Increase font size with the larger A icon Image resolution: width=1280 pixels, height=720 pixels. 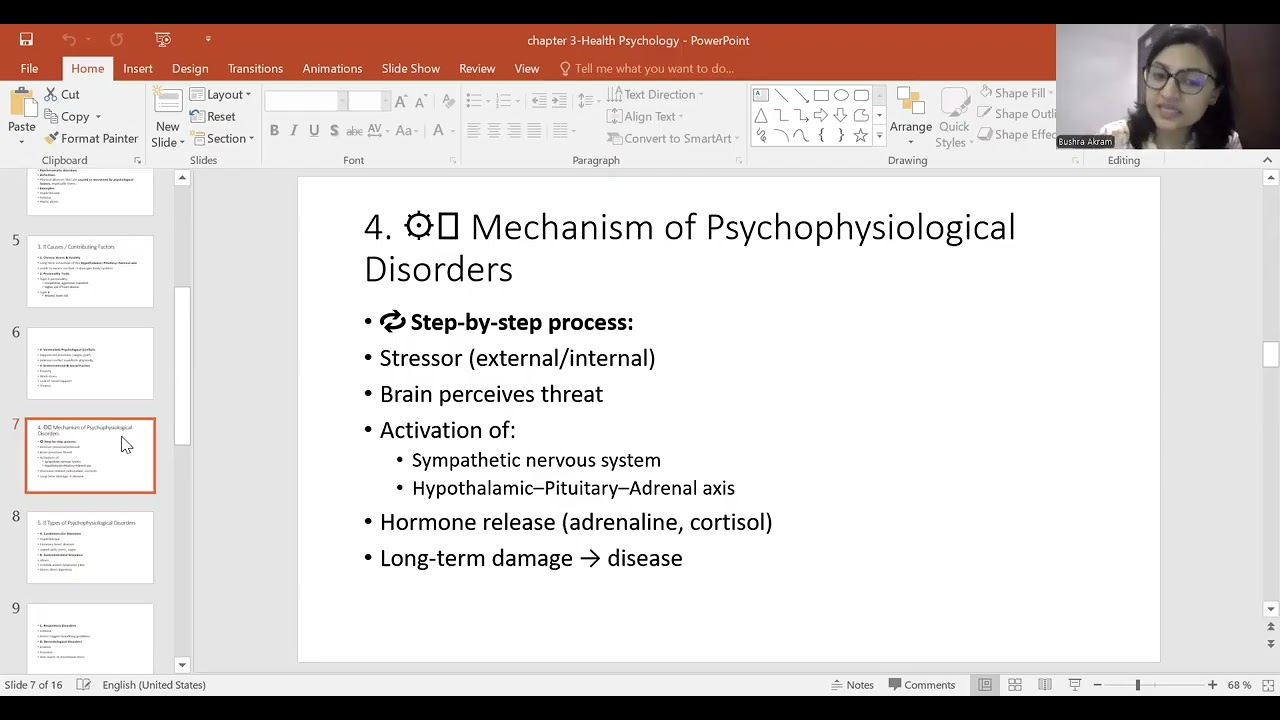point(401,101)
